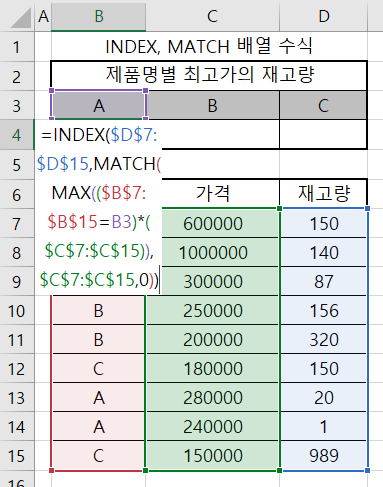
Task: Select product cell 'B' in row 10
Action: click(98, 310)
